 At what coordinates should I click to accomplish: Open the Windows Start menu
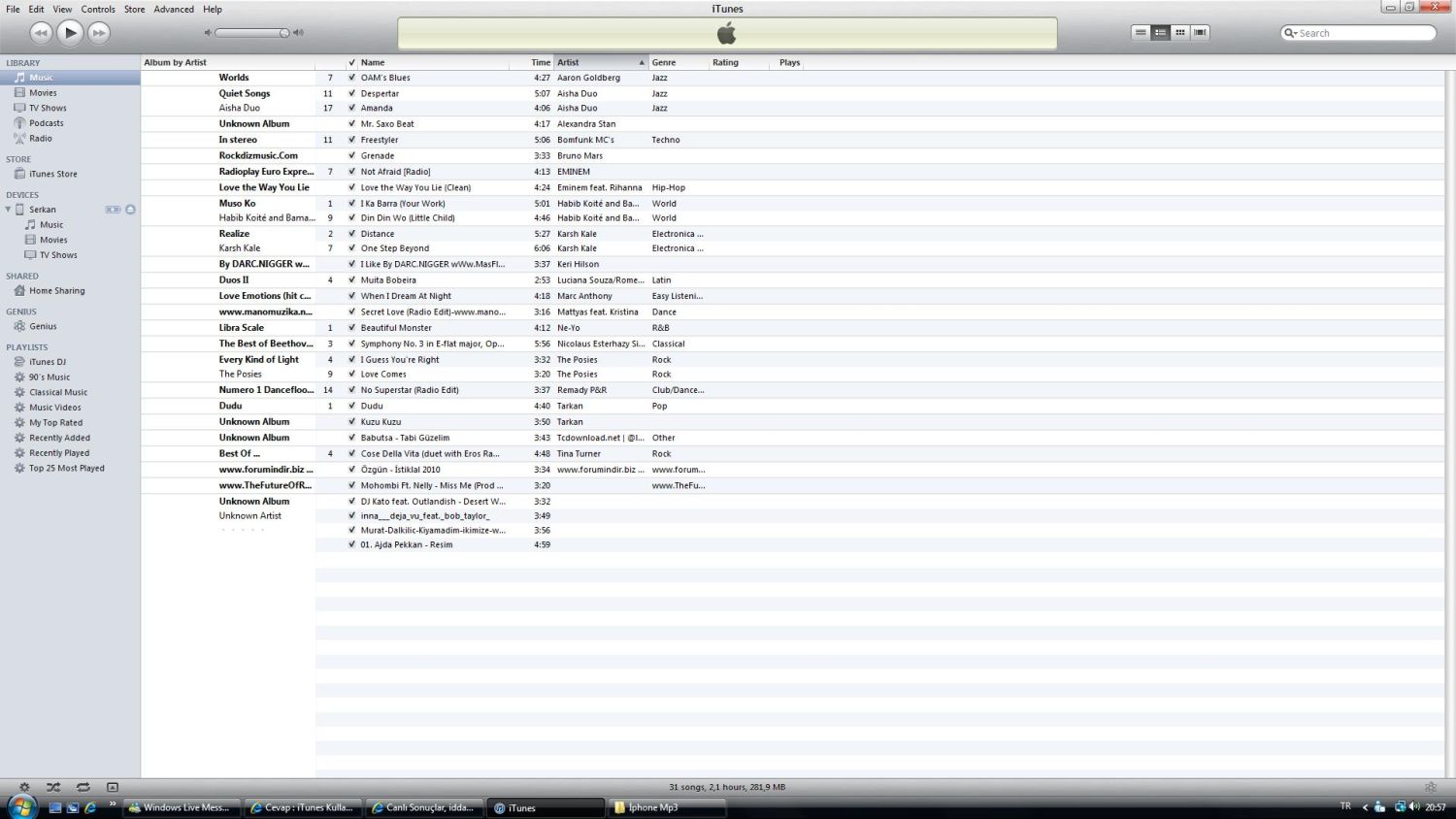coord(21,806)
